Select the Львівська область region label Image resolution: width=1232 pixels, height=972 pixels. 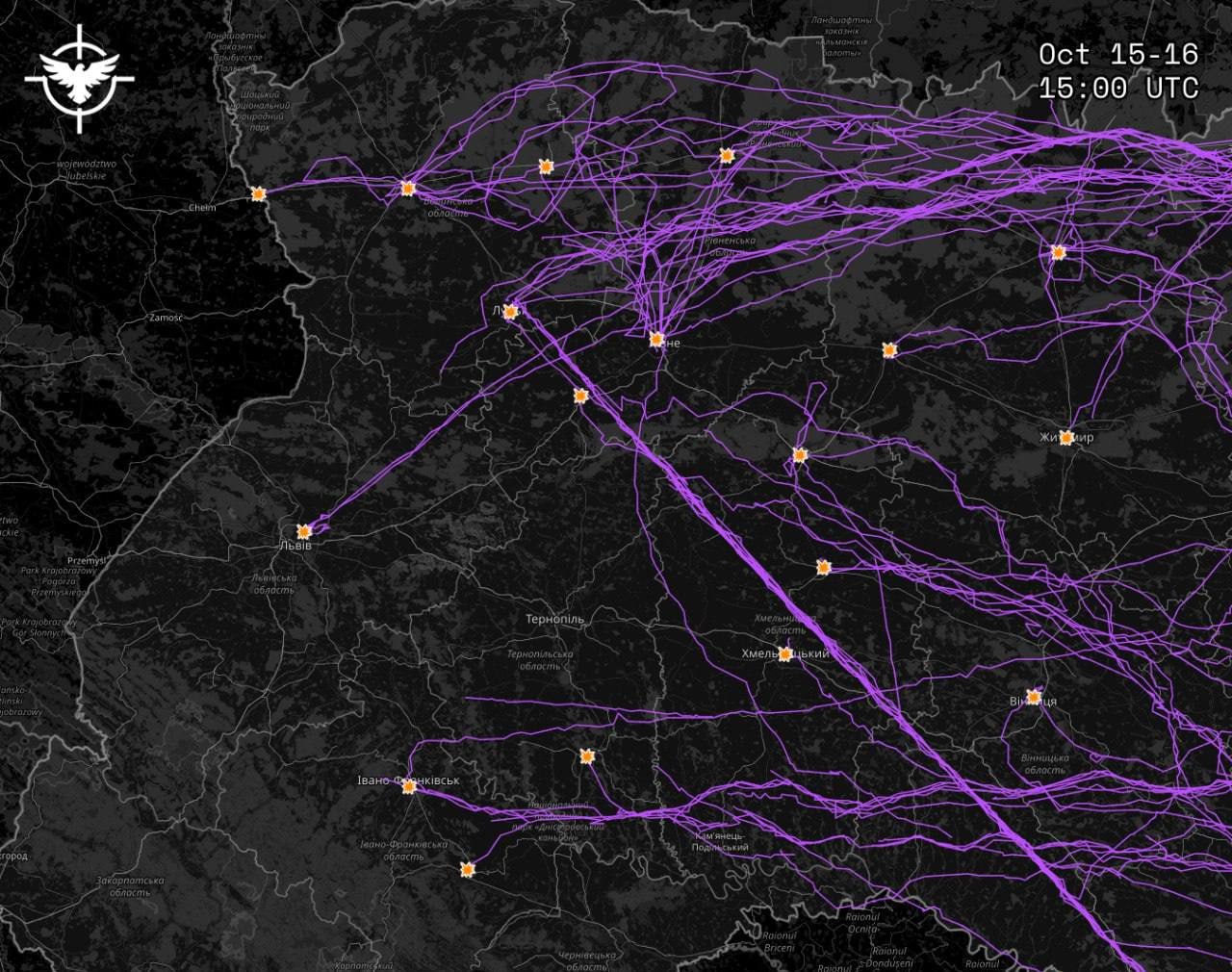(274, 584)
